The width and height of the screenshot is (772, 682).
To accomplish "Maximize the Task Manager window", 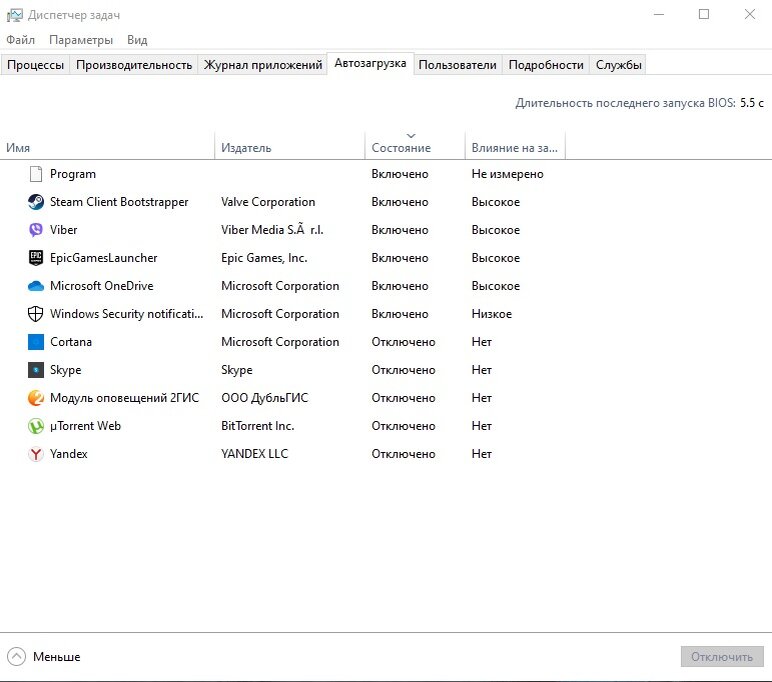I will pos(704,14).
